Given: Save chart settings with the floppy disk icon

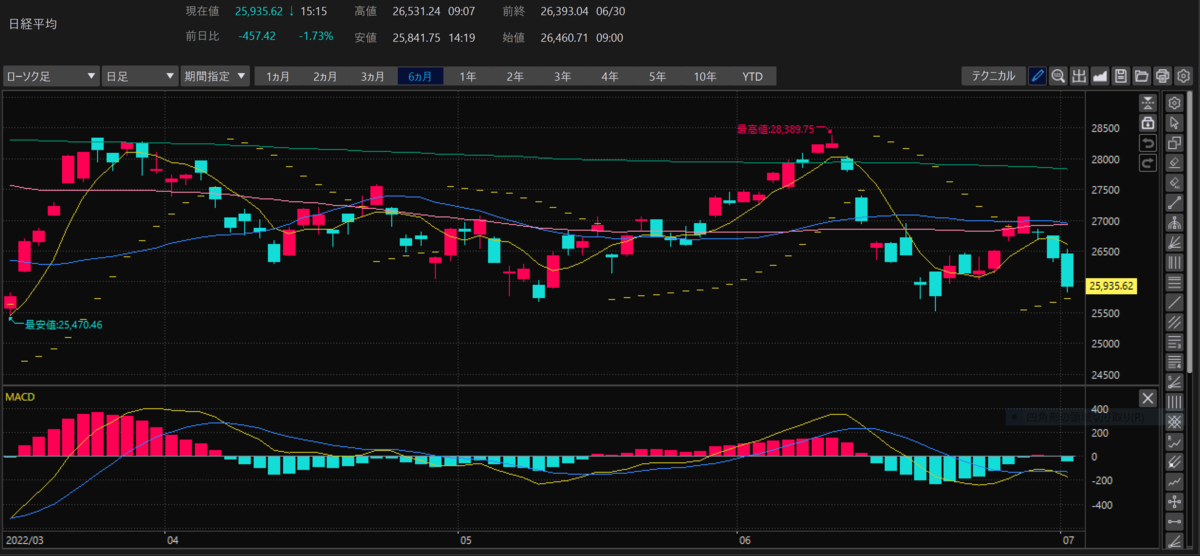Looking at the screenshot, I should tap(1121, 76).
